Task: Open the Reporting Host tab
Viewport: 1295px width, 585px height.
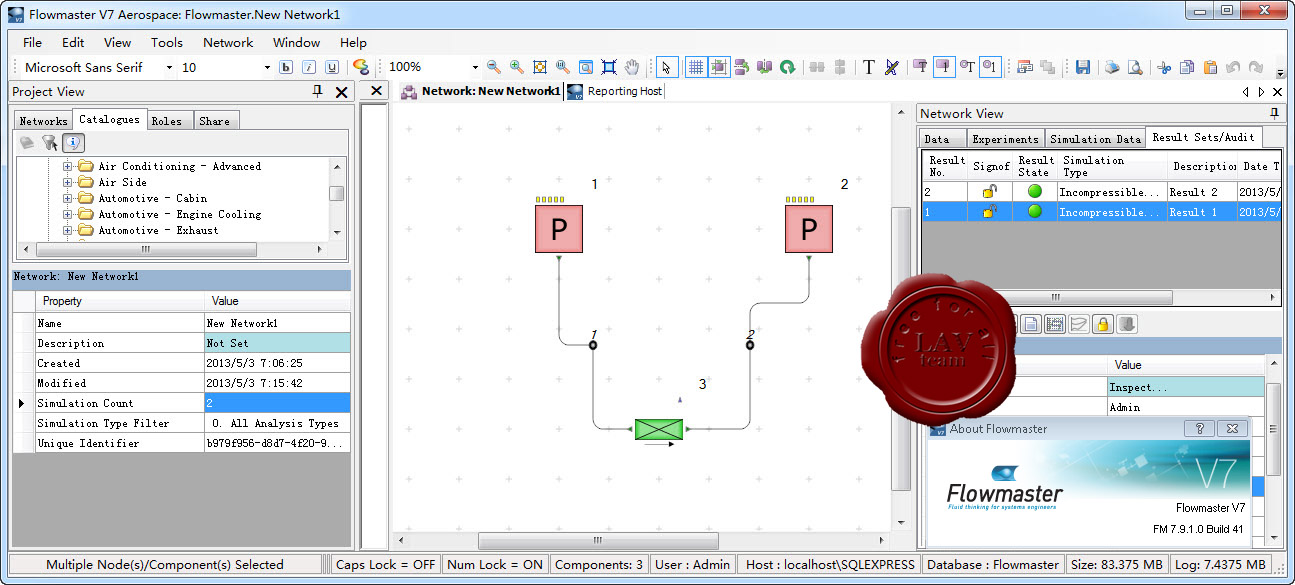Action: click(624, 91)
